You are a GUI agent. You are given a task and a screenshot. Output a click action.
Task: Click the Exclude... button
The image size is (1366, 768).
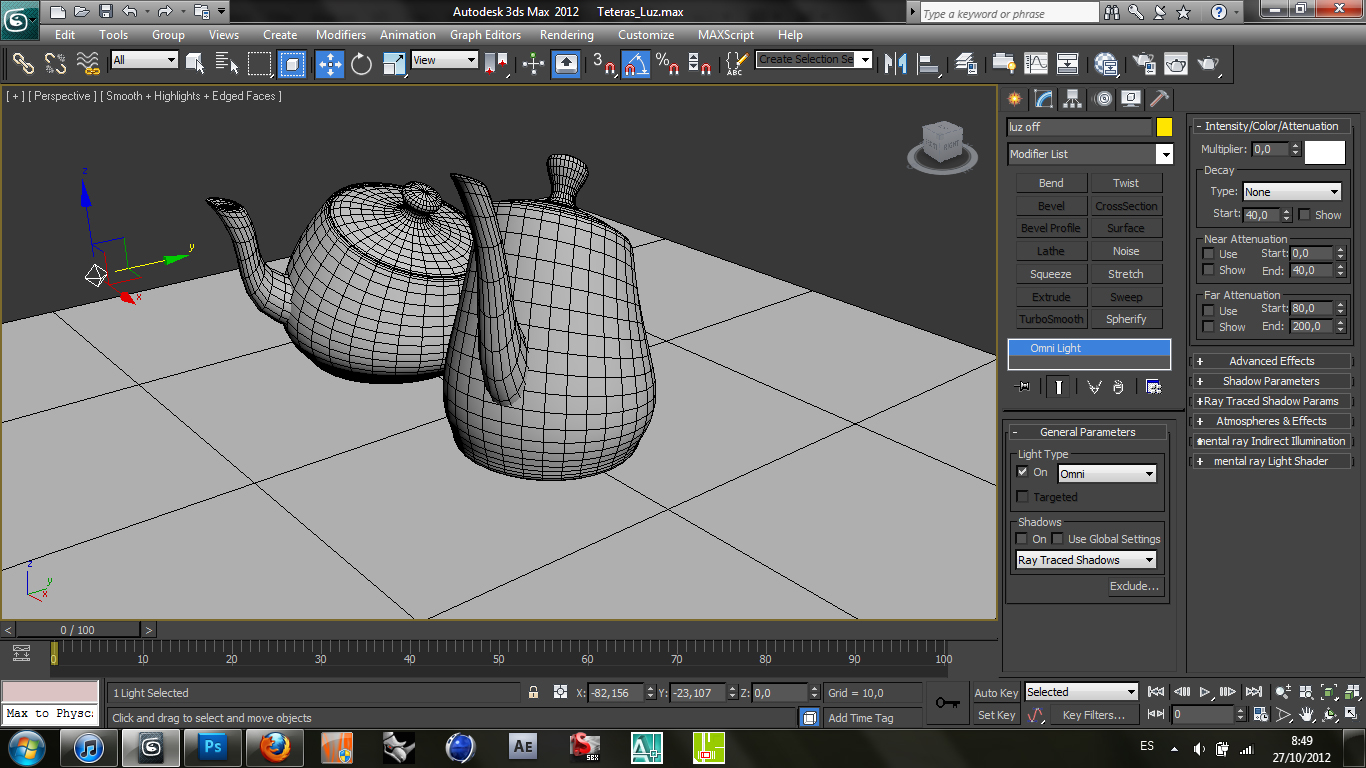pyautogui.click(x=1134, y=586)
